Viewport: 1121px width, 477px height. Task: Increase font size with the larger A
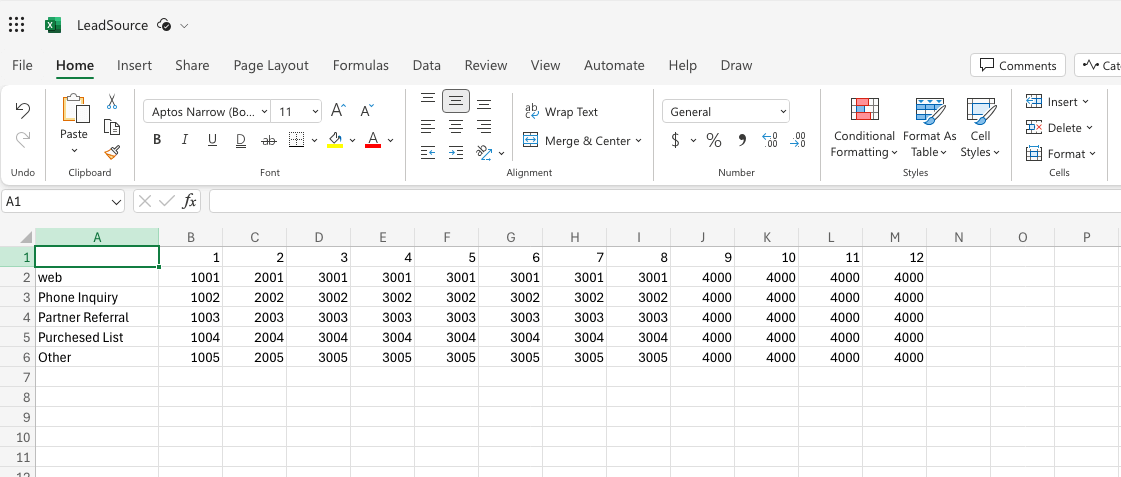(338, 111)
